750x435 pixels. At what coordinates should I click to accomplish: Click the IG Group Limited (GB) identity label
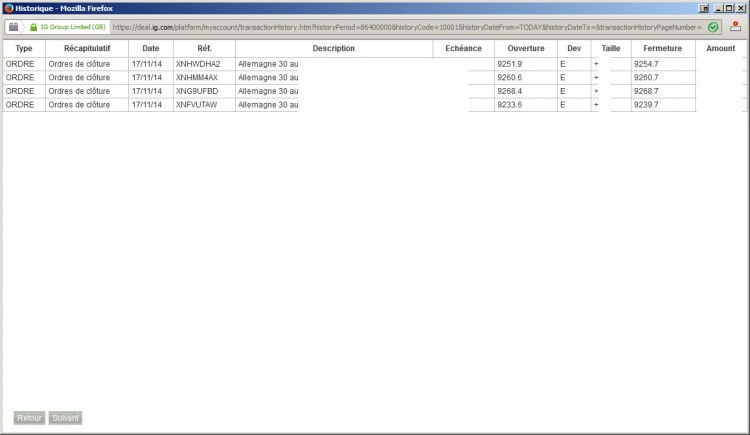click(73, 27)
